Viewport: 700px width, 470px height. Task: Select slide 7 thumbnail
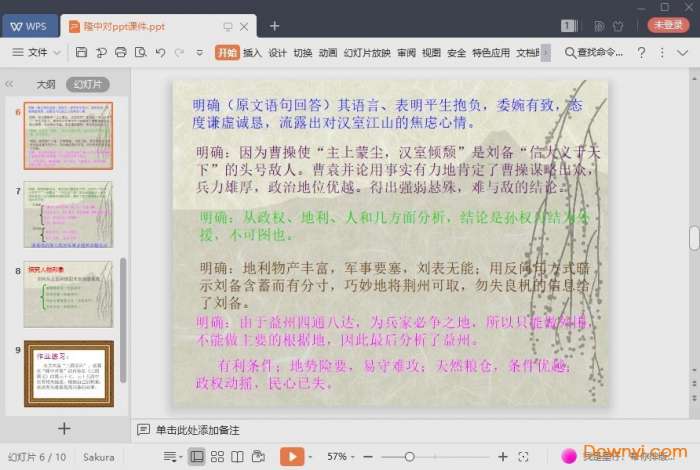(x=68, y=215)
